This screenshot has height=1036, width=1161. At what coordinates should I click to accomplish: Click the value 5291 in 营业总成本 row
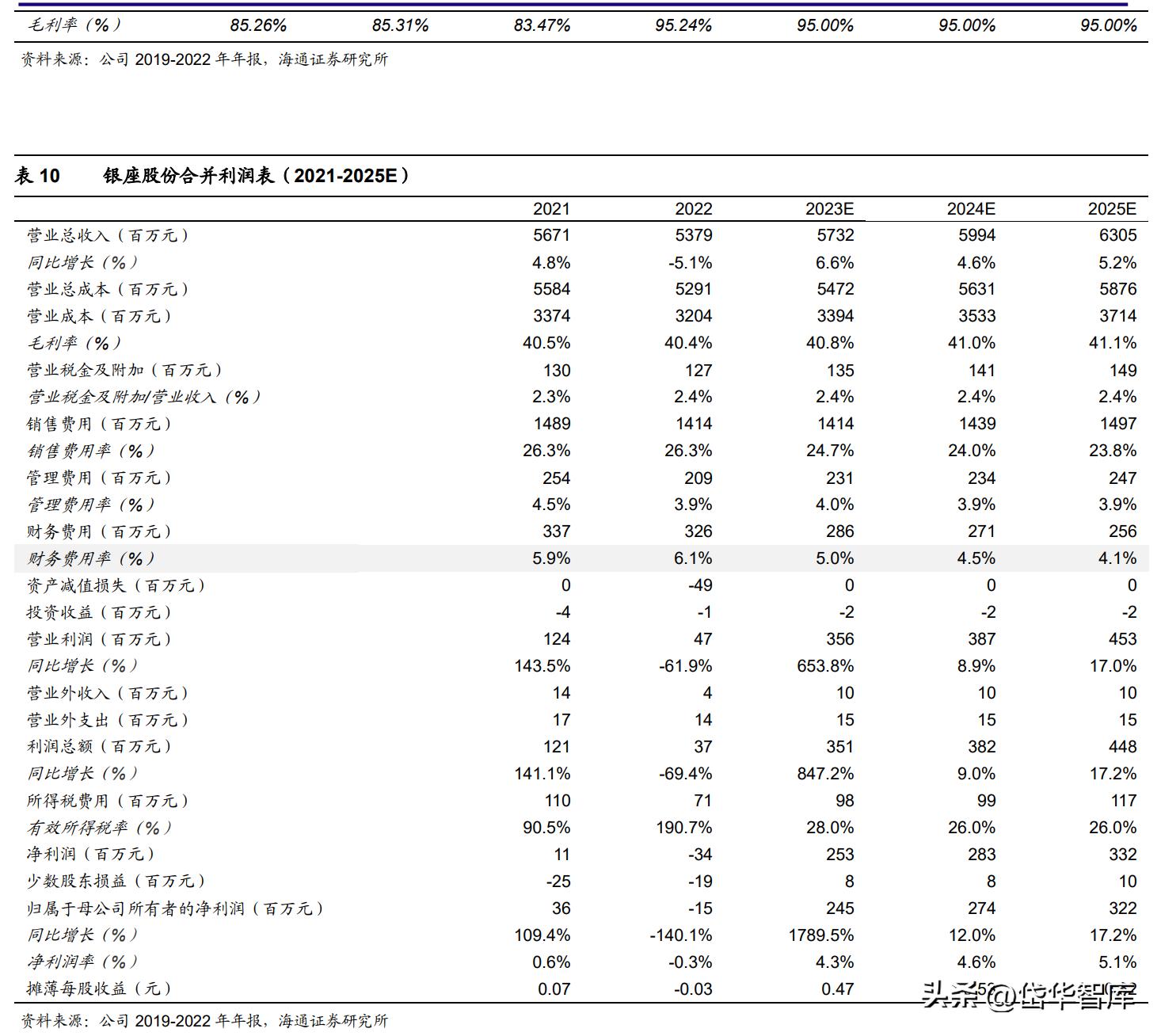coord(693,289)
